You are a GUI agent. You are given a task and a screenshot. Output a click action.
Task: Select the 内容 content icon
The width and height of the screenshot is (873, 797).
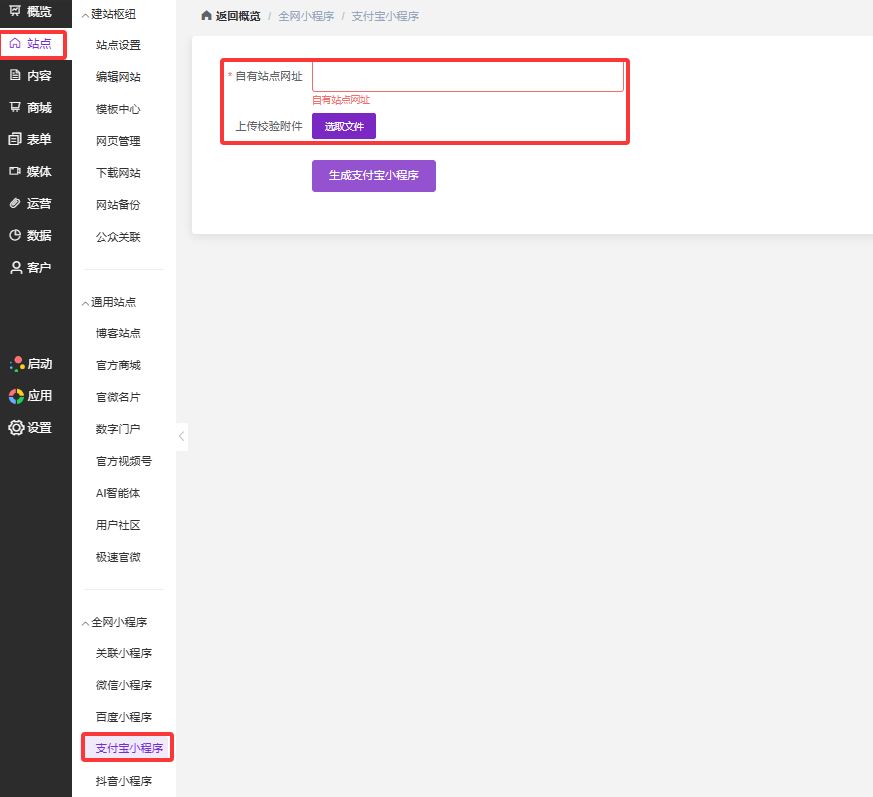pos(15,75)
